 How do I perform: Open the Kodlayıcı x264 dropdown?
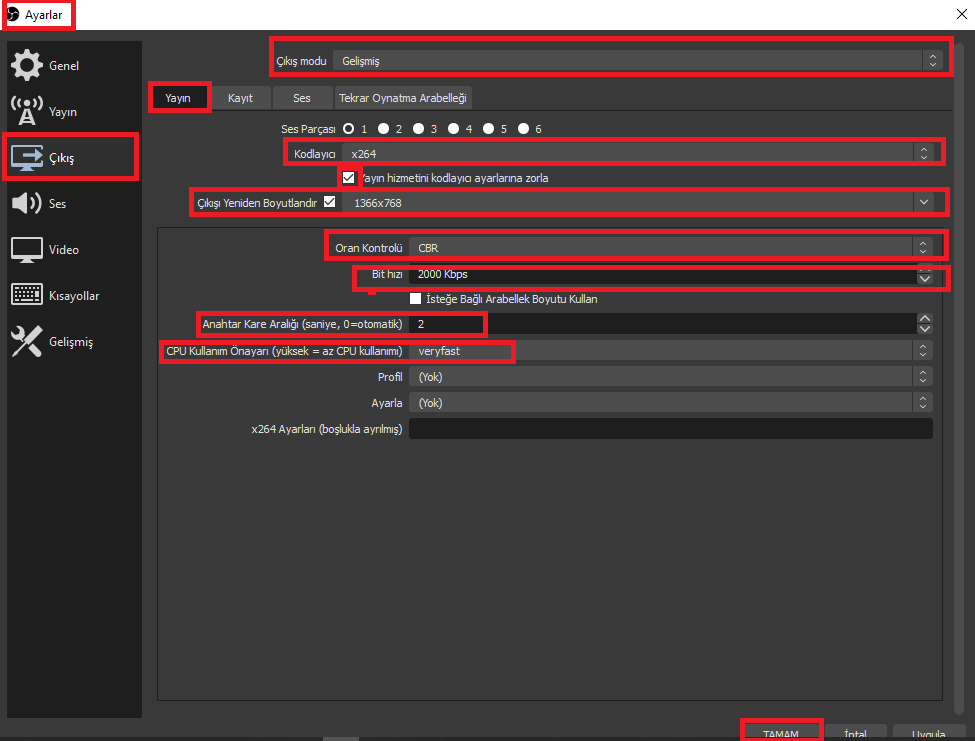click(x=638, y=154)
